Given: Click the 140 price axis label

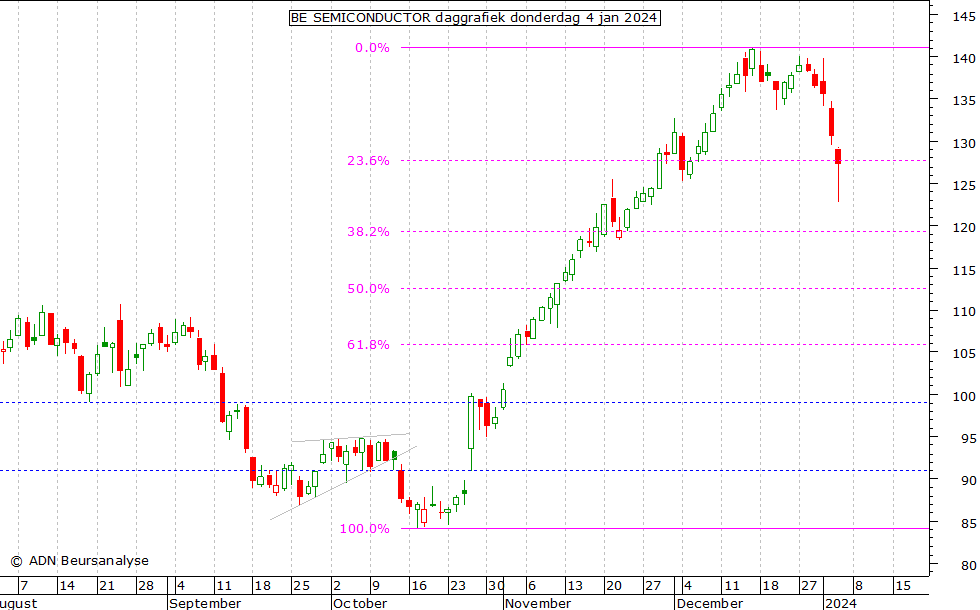Looking at the screenshot, I should tap(963, 59).
